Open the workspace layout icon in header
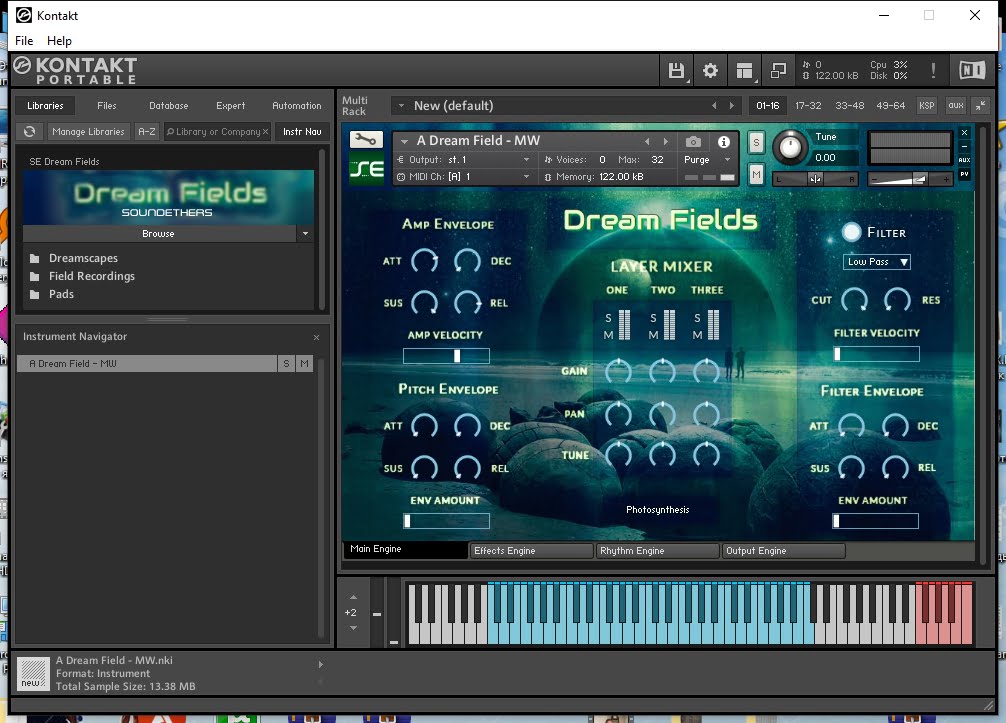This screenshot has height=723, width=1006. click(744, 70)
